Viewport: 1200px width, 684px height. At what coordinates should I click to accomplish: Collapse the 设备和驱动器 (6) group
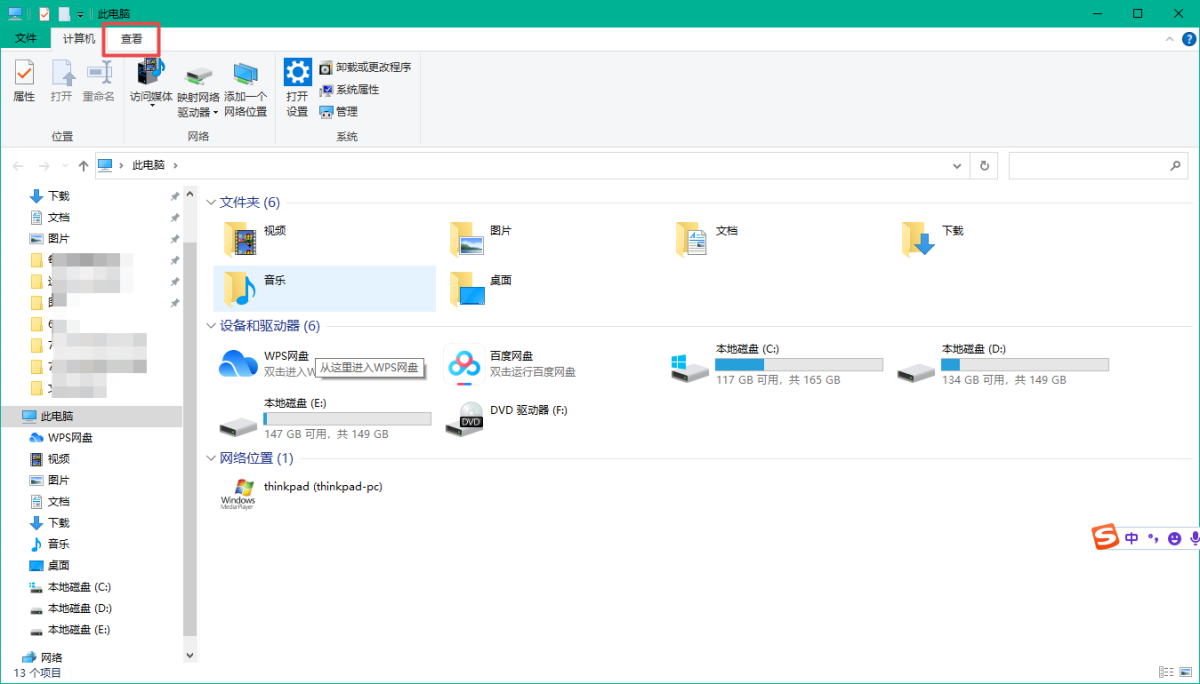pyautogui.click(x=211, y=326)
